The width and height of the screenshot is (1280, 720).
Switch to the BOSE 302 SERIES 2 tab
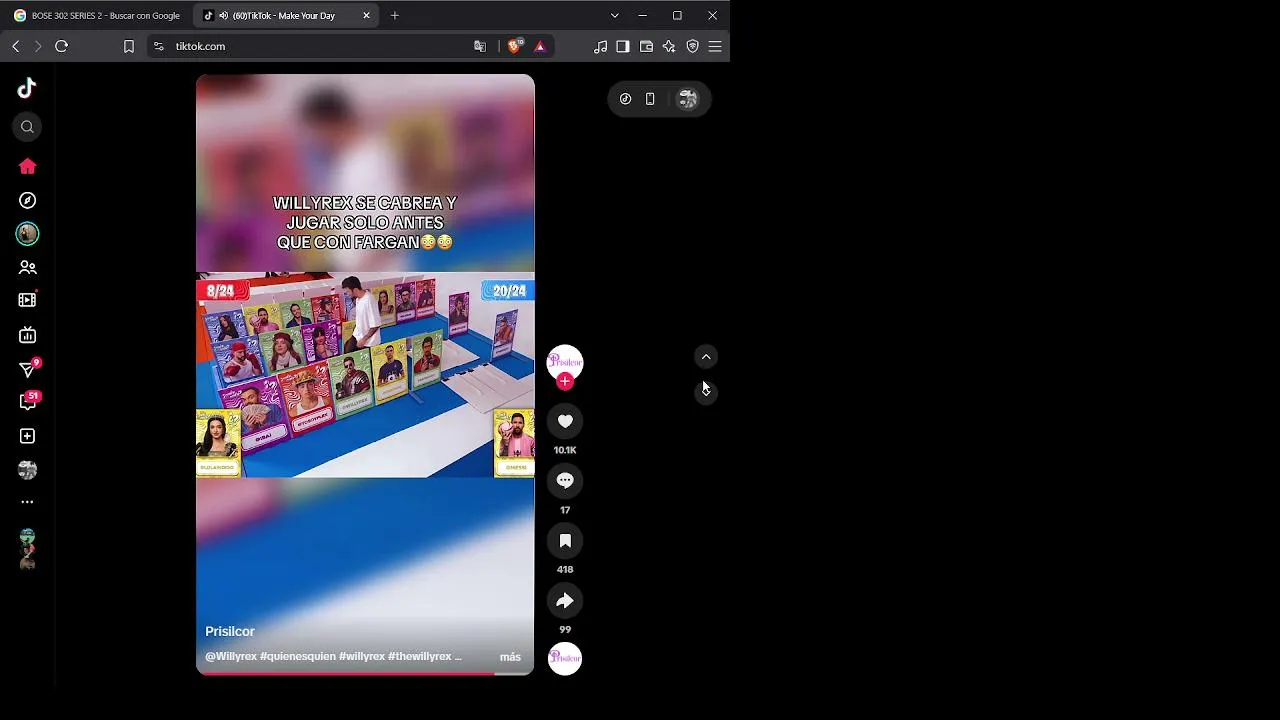97,16
